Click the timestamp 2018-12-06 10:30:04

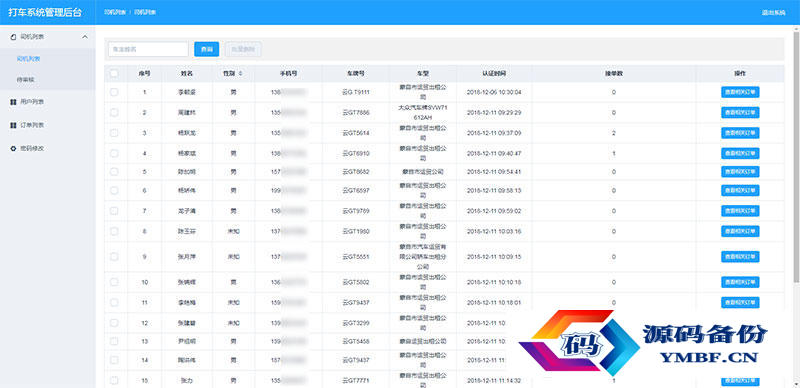click(x=494, y=92)
